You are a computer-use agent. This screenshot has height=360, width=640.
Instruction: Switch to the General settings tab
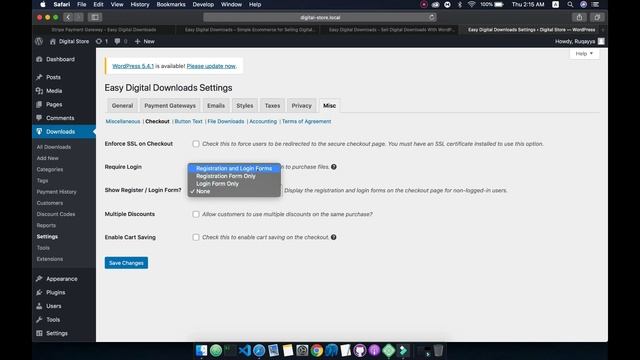(x=122, y=105)
